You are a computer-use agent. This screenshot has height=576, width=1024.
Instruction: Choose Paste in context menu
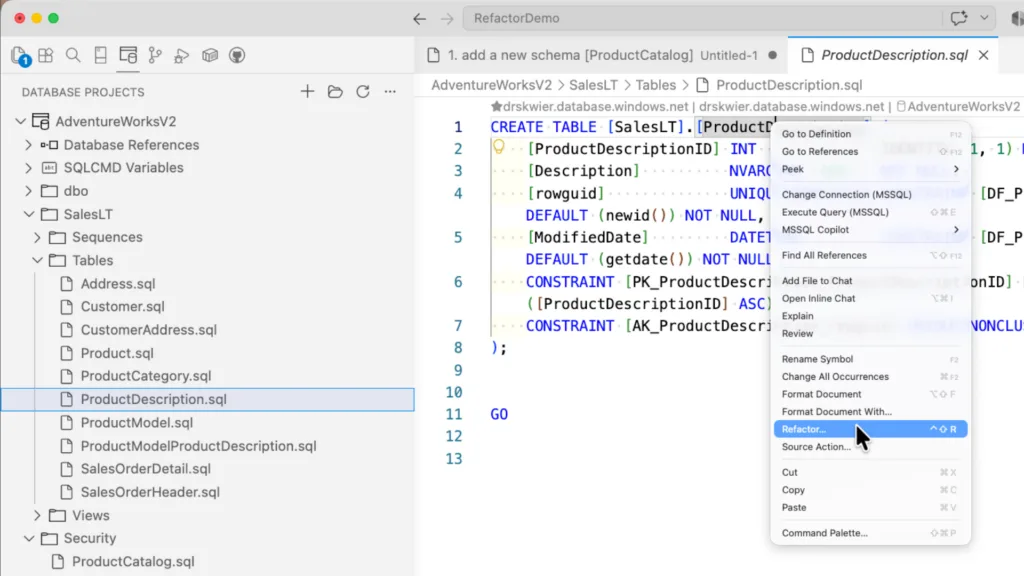871,507
